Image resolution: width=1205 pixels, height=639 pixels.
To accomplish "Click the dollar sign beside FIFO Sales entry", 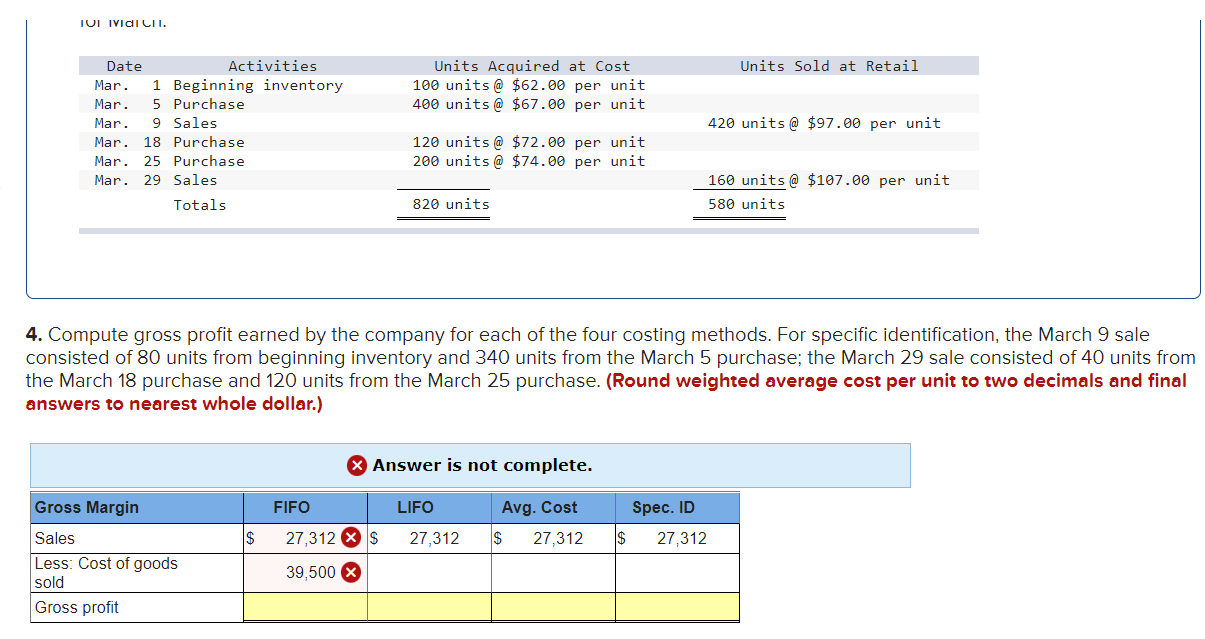I will 250,537.
